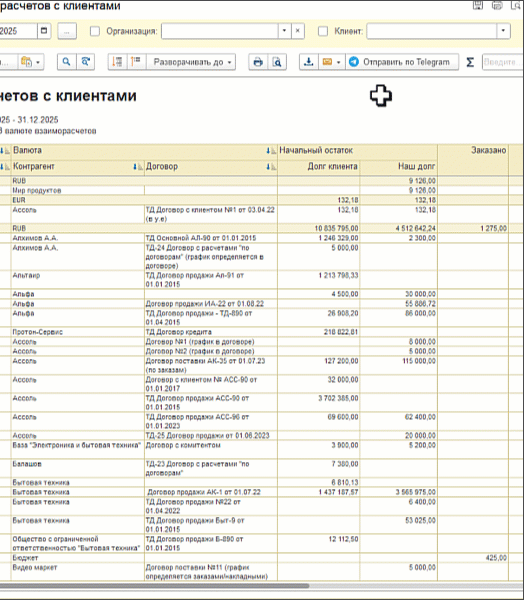The image size is (524, 600).
Task: Click inside the Клиент input field
Action: click(x=432, y=31)
